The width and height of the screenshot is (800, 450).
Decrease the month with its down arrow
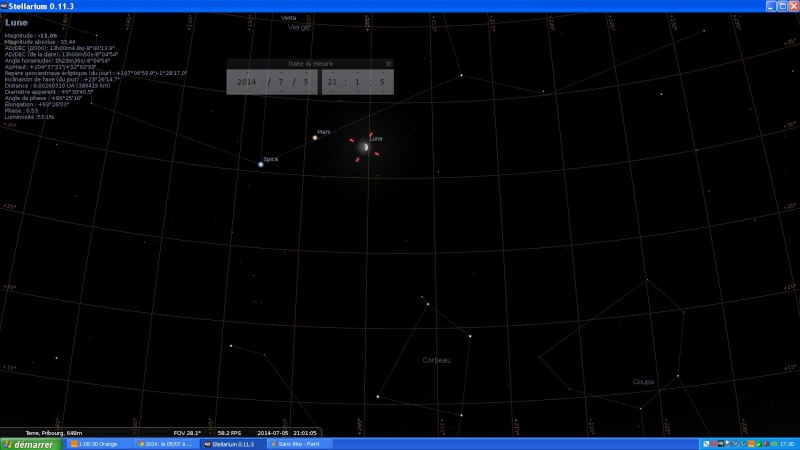[281, 92]
